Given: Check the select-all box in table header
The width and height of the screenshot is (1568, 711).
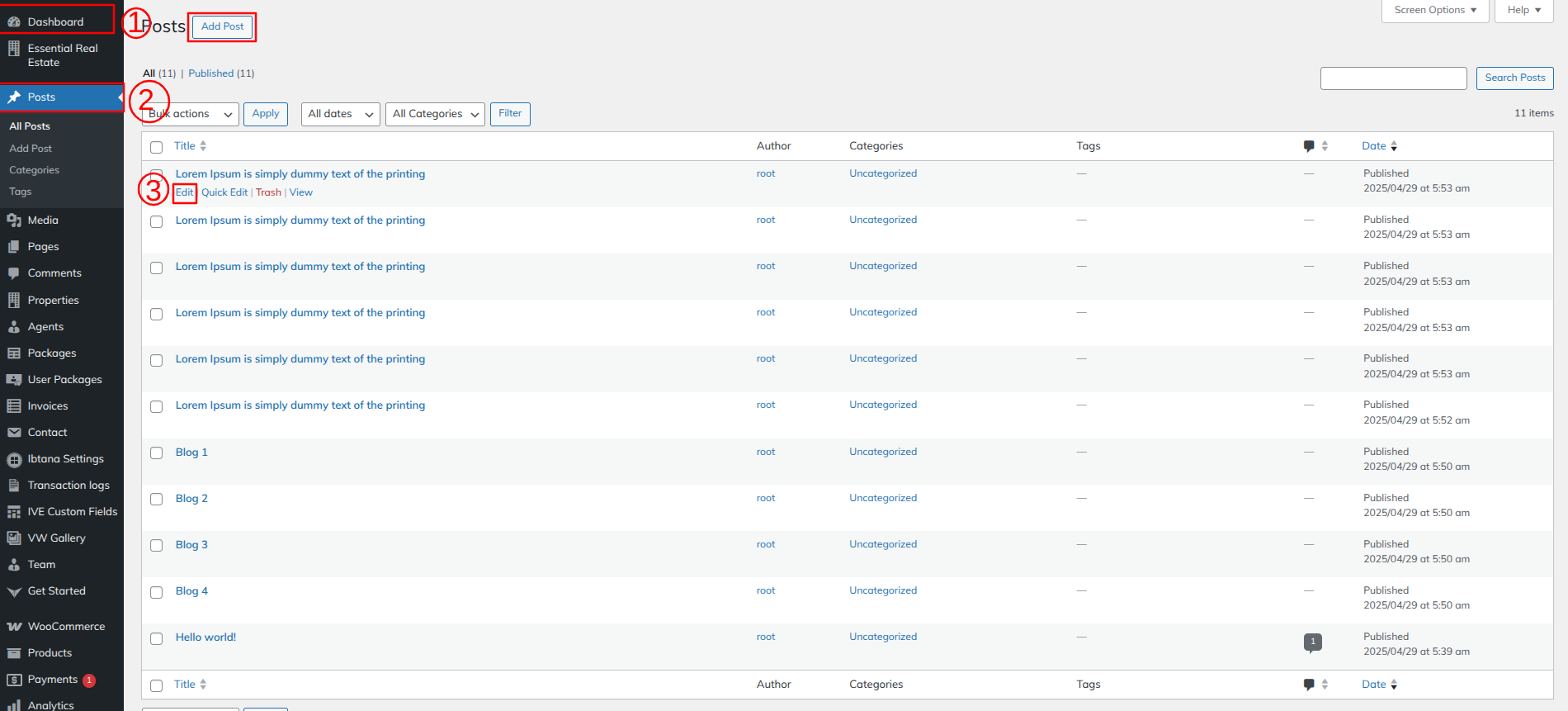Looking at the screenshot, I should 157,147.
